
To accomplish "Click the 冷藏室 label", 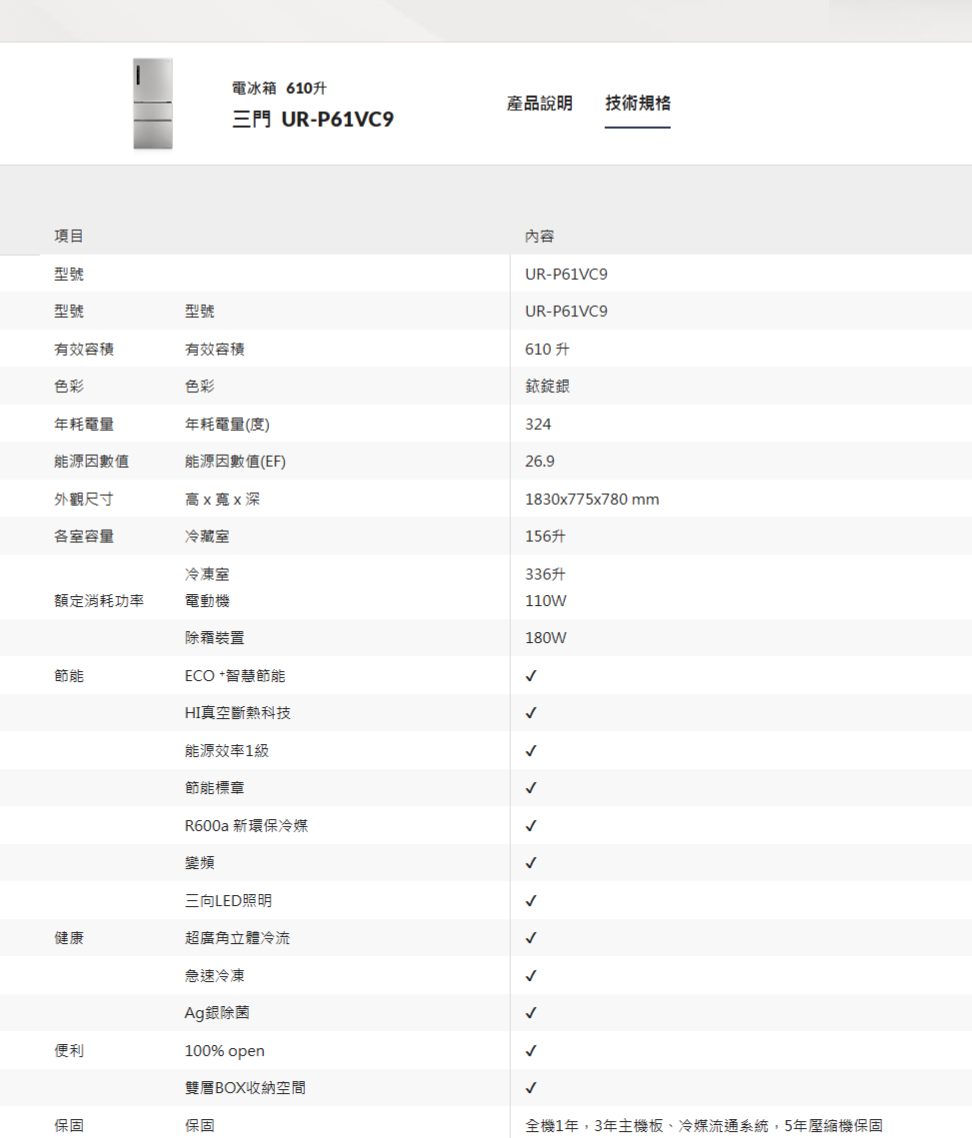I will [x=207, y=536].
